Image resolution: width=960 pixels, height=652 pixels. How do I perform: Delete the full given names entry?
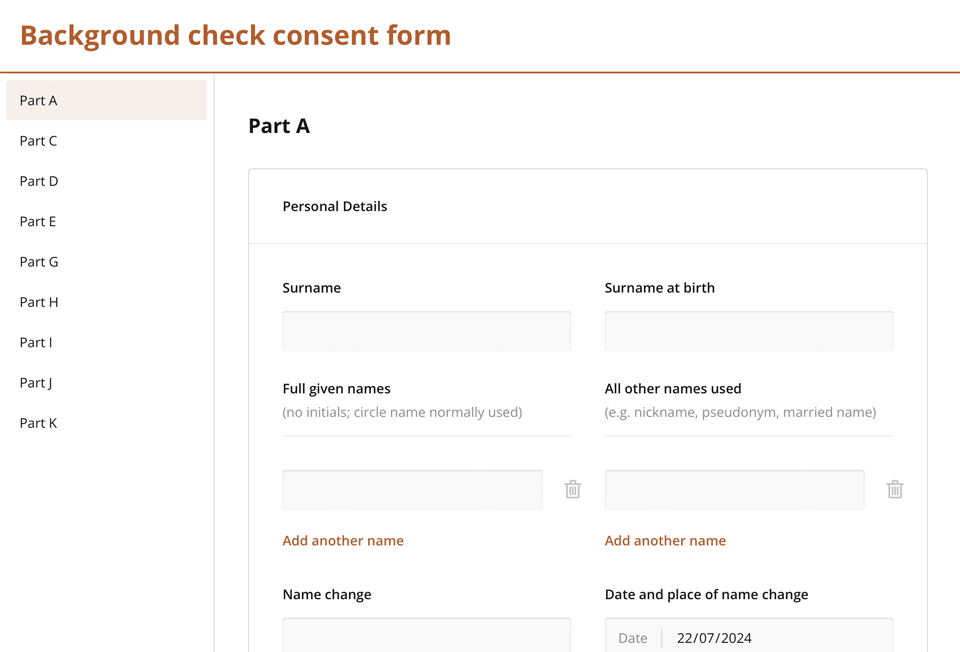(x=573, y=489)
